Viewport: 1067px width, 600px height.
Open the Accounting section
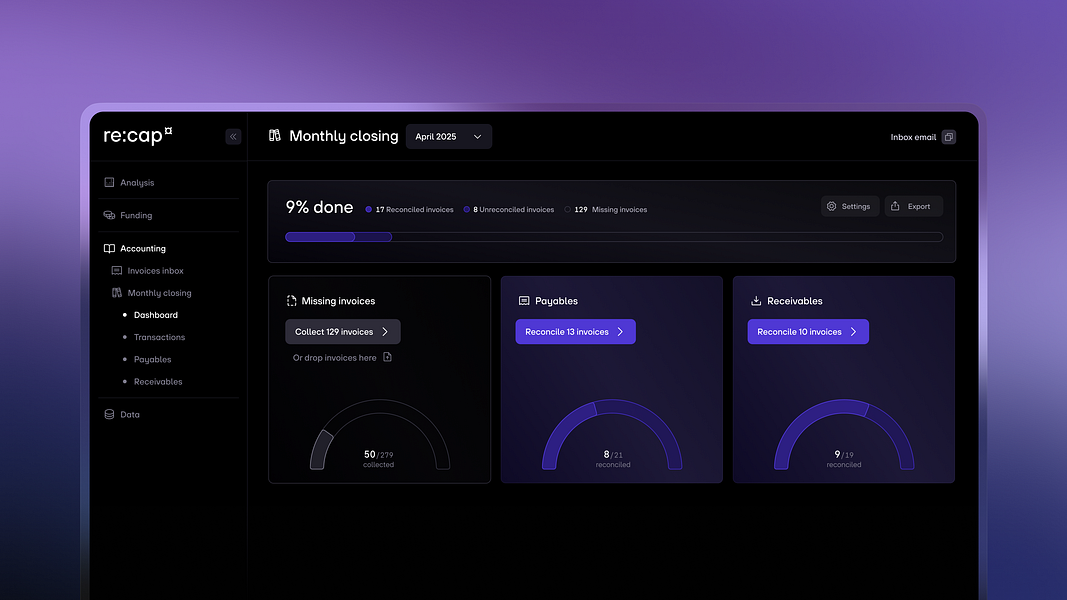pyautogui.click(x=143, y=248)
